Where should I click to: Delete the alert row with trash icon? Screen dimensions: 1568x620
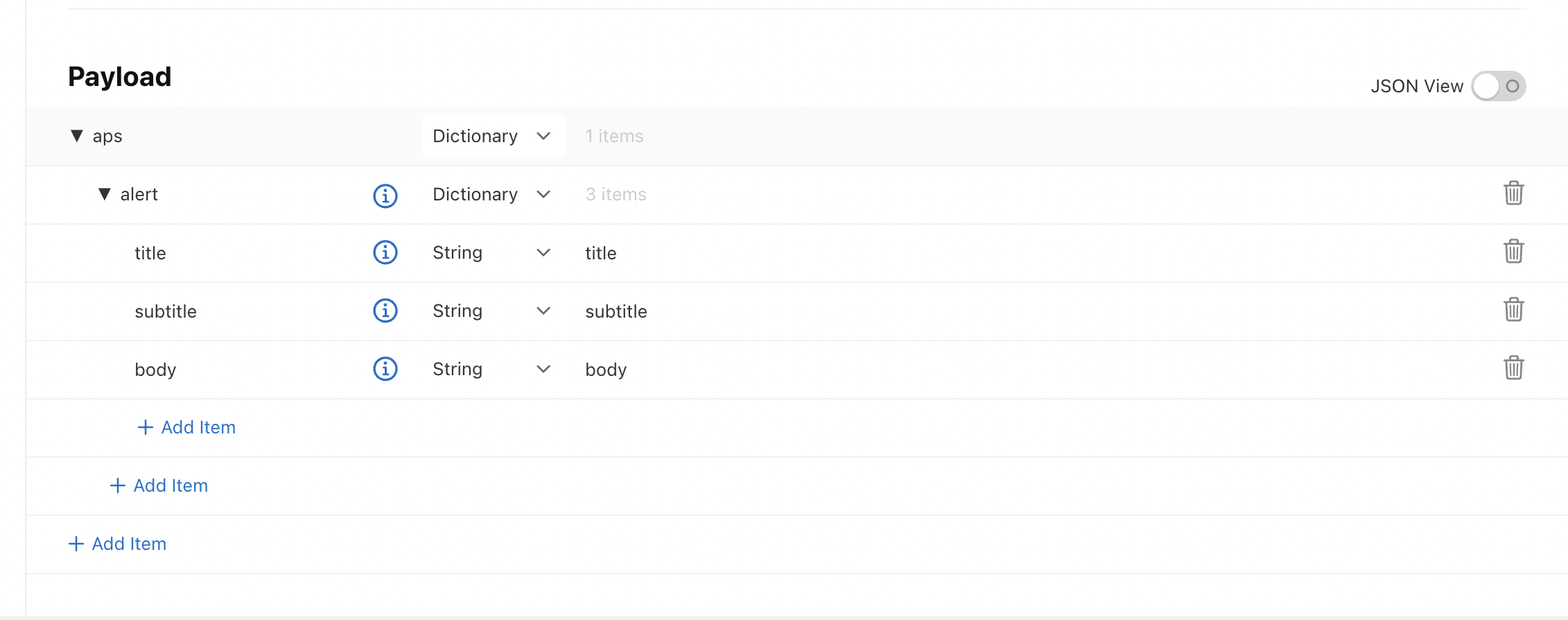(1513, 193)
